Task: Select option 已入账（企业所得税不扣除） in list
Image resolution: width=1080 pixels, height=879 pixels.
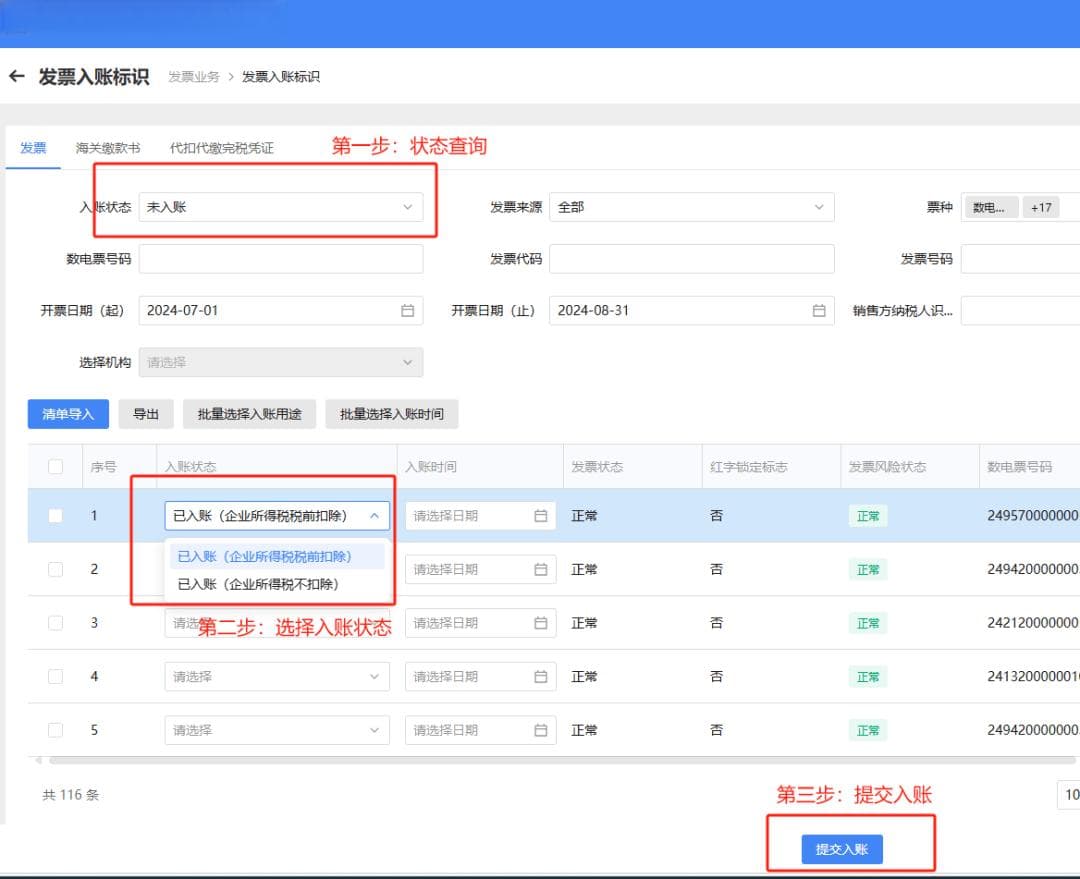Action: (x=277, y=584)
